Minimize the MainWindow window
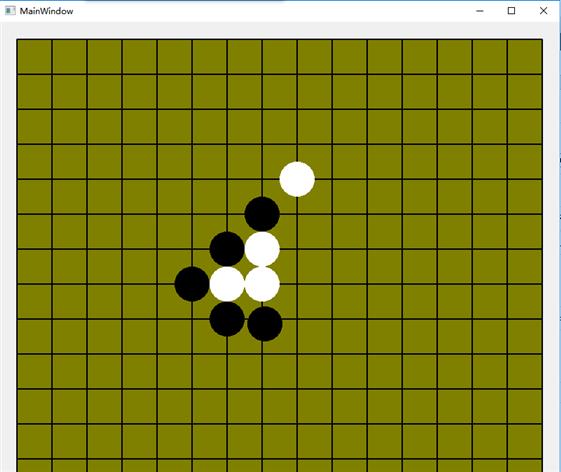 tap(480, 11)
